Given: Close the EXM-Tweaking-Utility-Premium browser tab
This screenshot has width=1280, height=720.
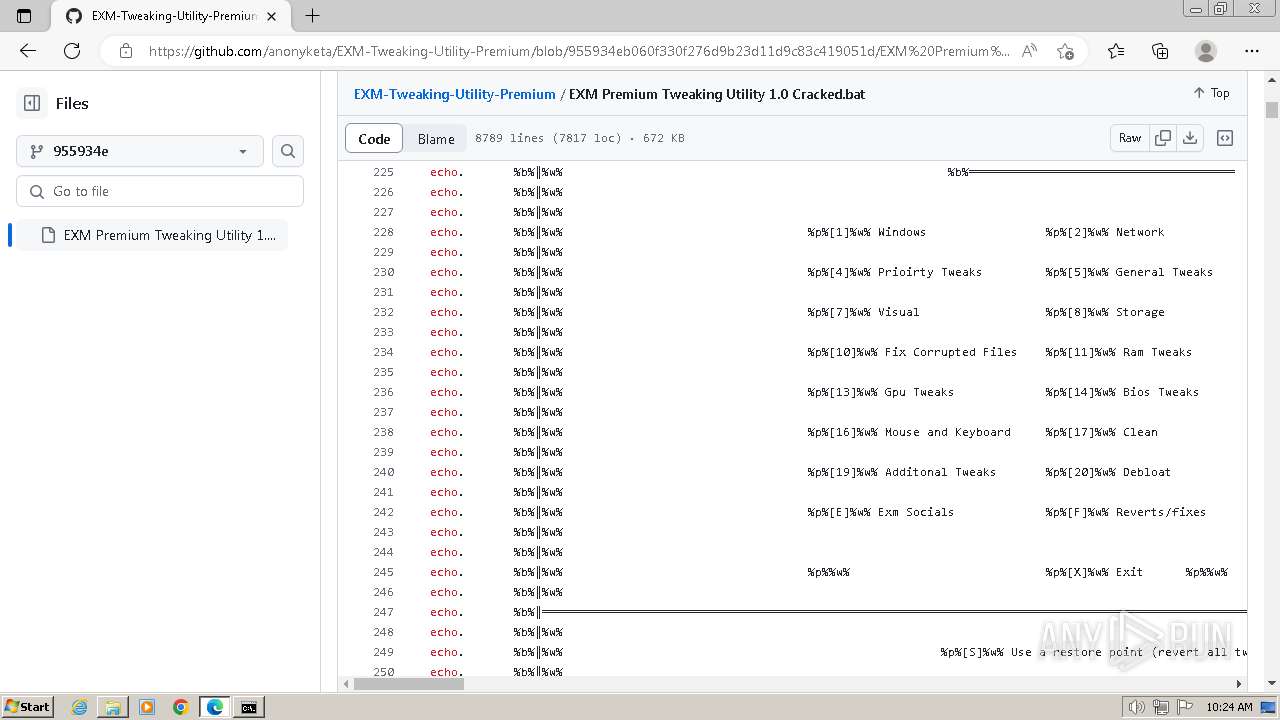Looking at the screenshot, I should pos(271,16).
